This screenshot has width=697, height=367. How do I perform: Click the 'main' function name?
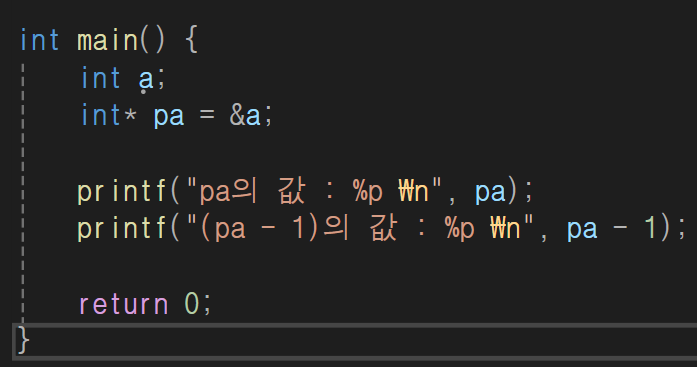click(x=108, y=40)
